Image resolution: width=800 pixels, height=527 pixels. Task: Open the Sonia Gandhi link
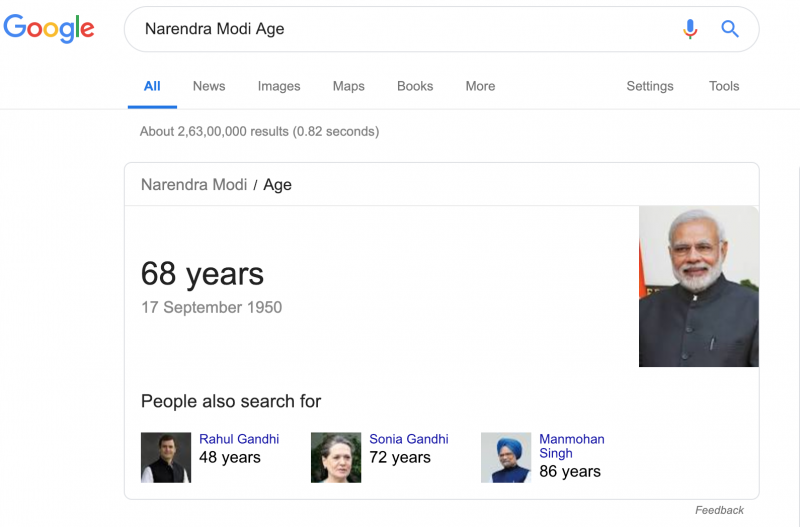tap(409, 439)
